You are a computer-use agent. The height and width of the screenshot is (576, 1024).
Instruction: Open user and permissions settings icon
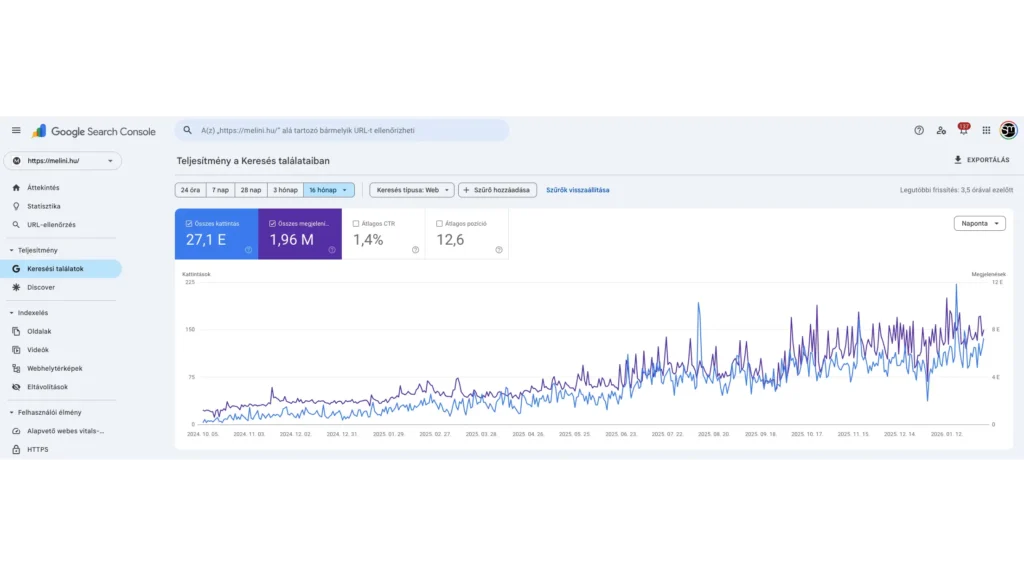941,130
